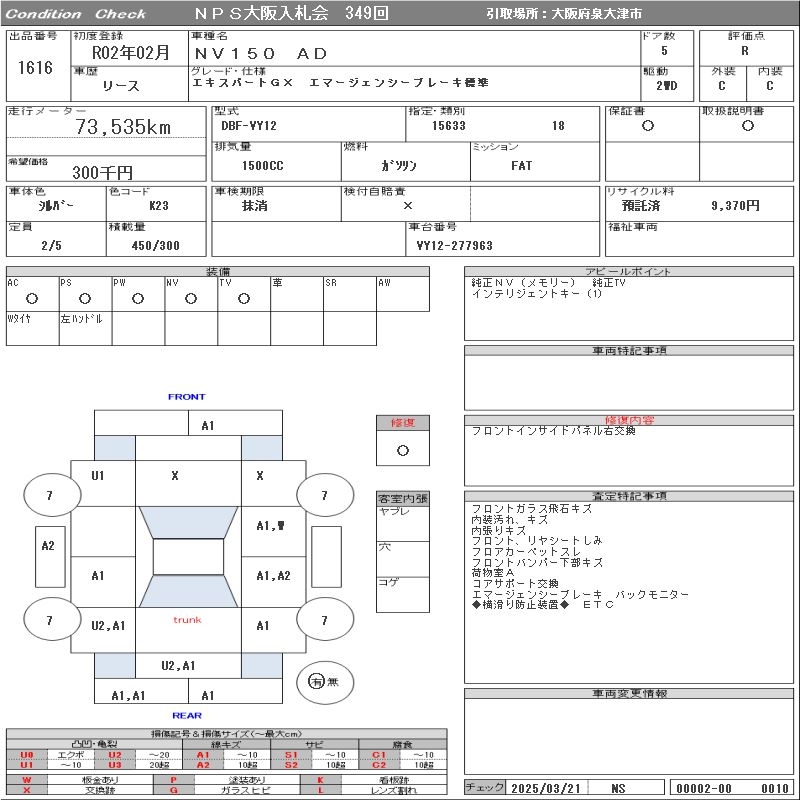The width and height of the screenshot is (800, 800).
Task: Click the chassis number YY12-277963
Action: pyautogui.click(x=455, y=245)
